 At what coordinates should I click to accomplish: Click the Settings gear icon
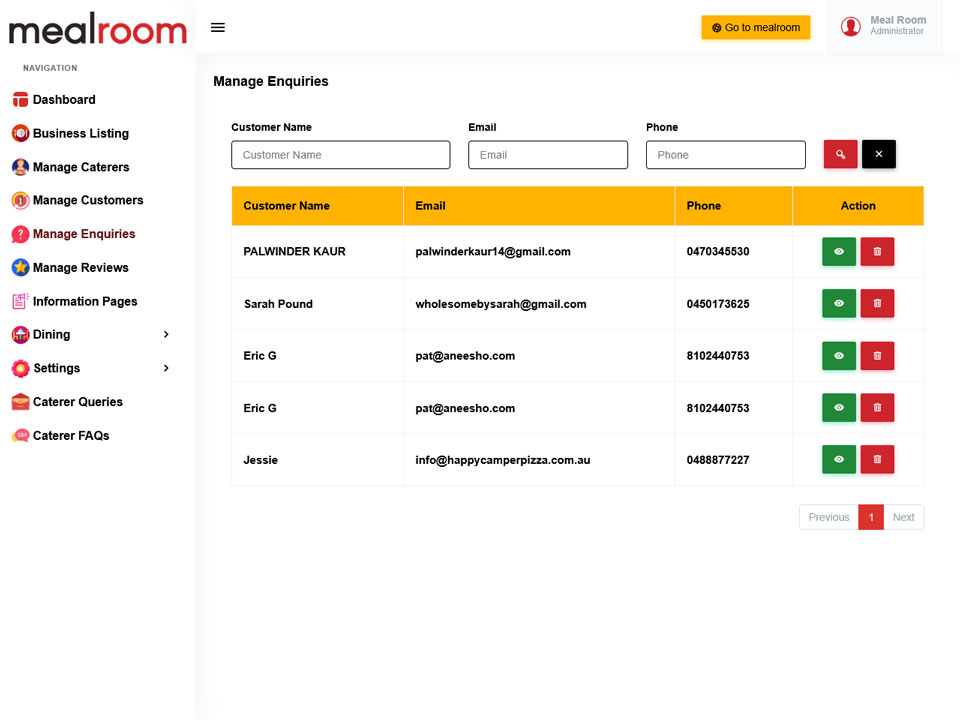pos(20,368)
